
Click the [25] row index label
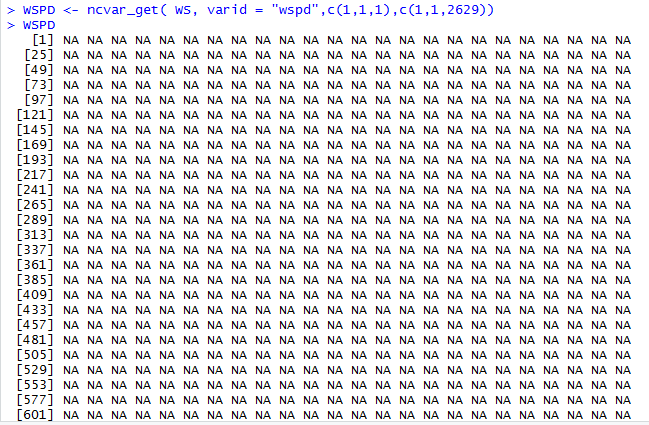point(39,55)
